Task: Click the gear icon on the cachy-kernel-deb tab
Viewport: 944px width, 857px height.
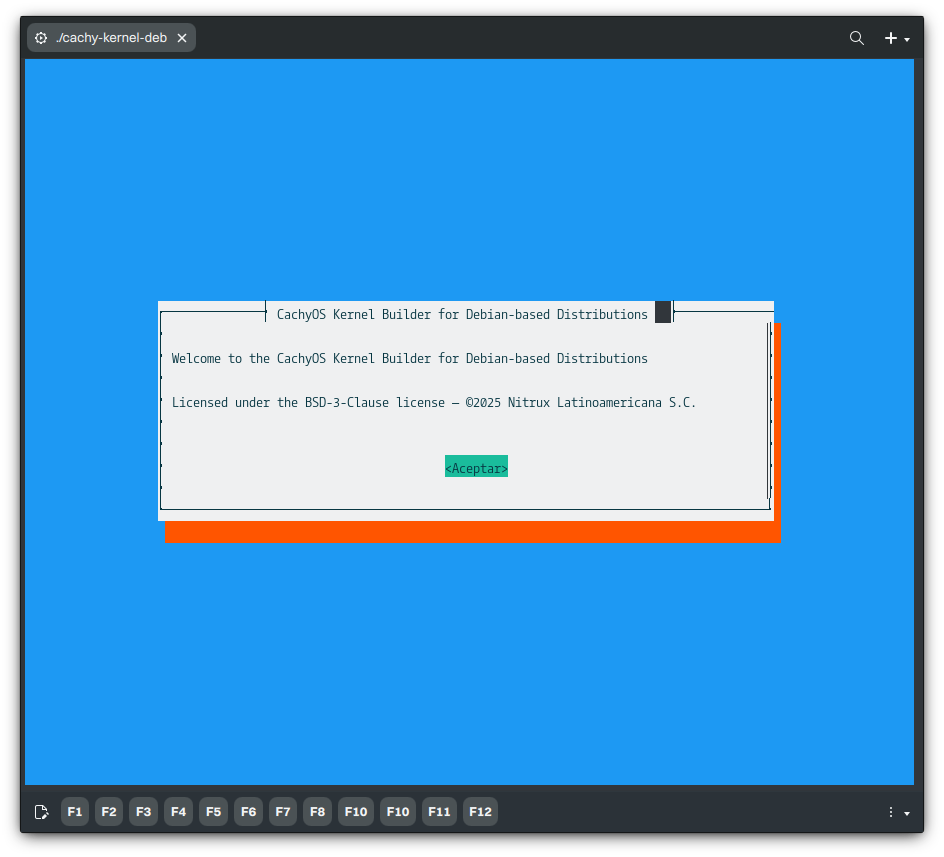Action: (x=40, y=37)
